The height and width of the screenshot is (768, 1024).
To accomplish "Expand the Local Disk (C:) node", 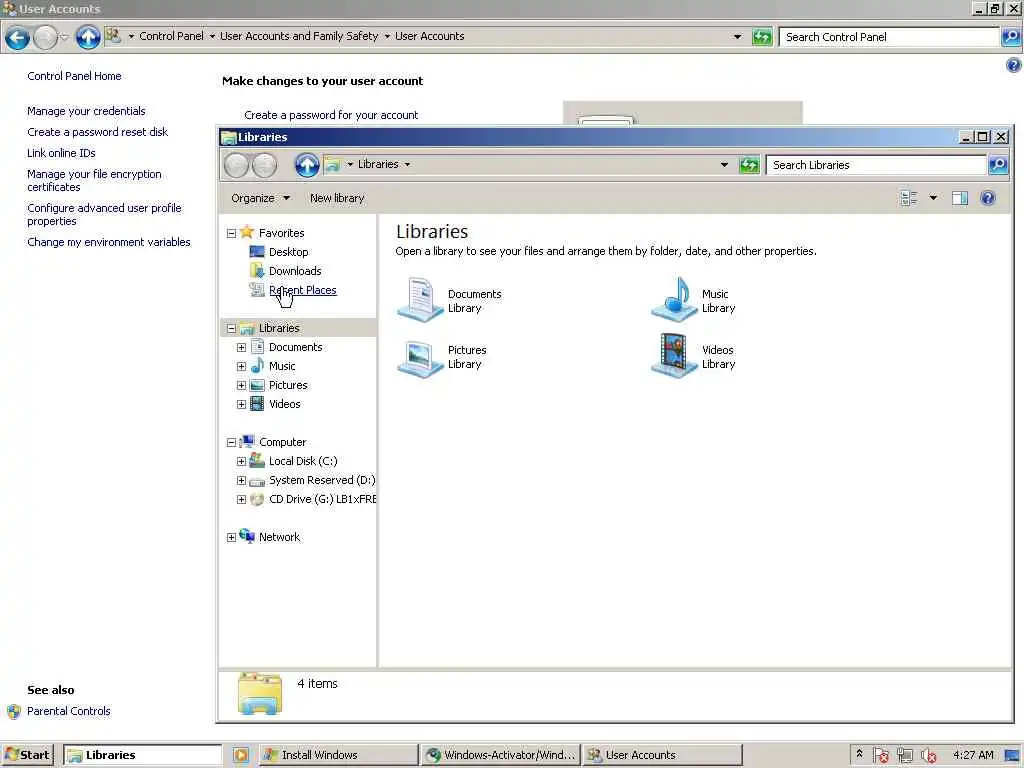I will pyautogui.click(x=241, y=461).
